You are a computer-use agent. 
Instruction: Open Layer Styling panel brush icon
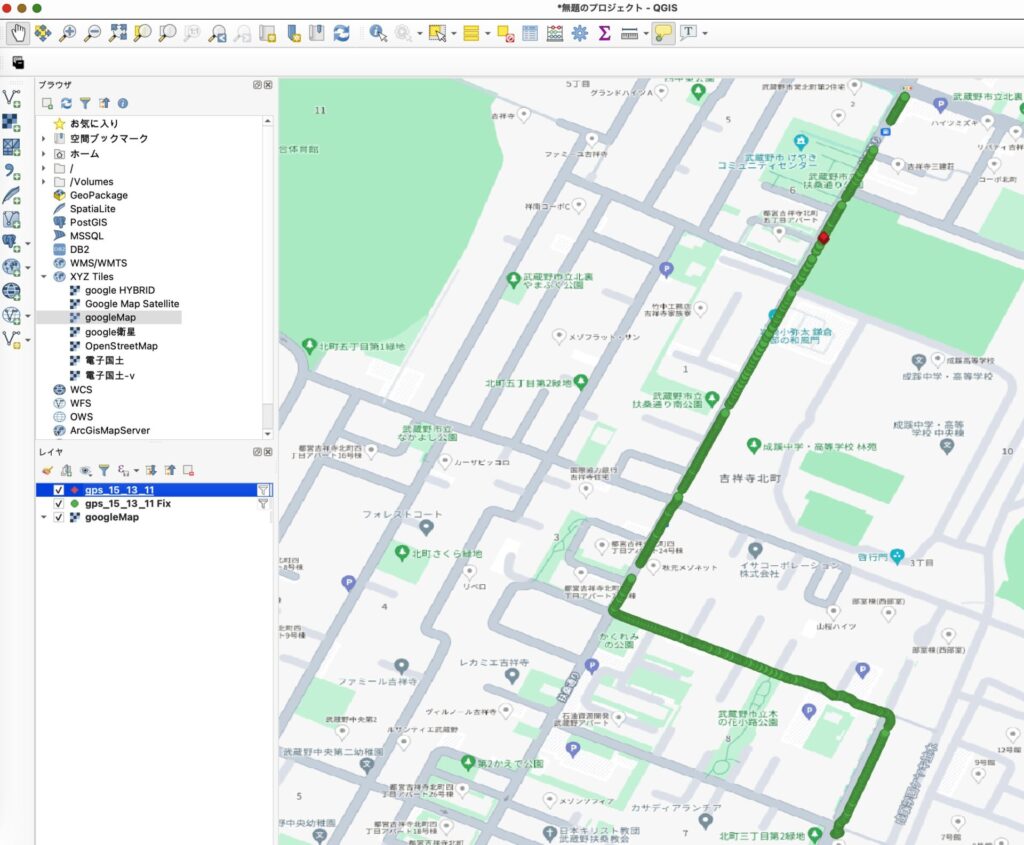pyautogui.click(x=47, y=470)
